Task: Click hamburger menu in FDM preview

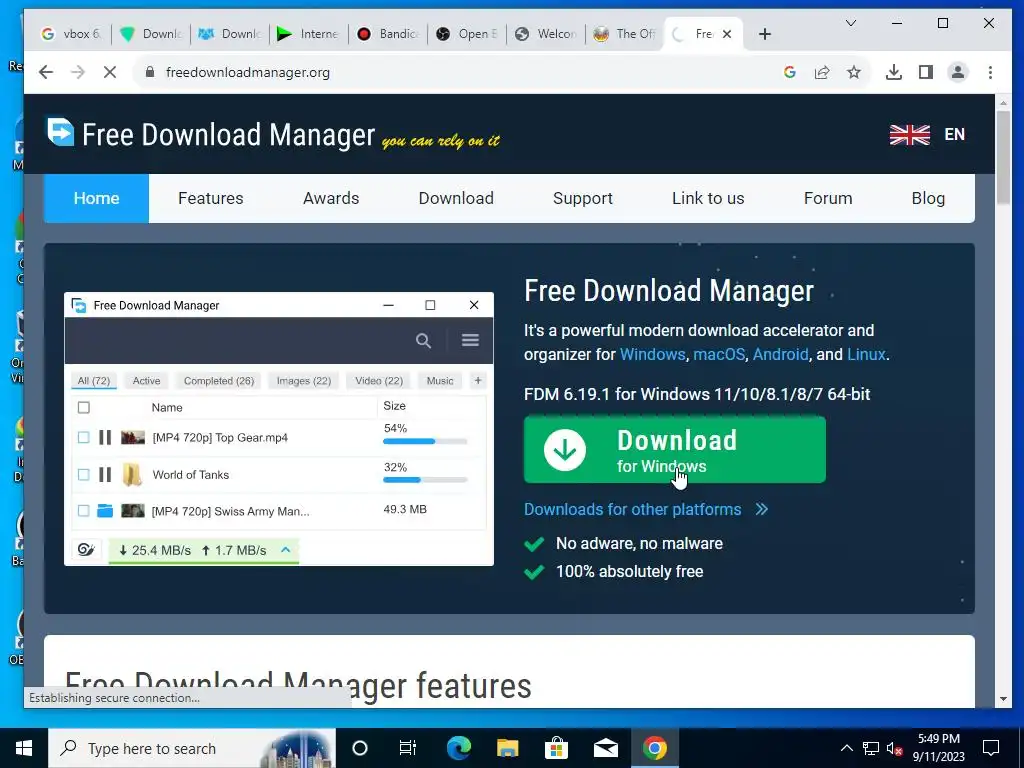Action: tap(470, 340)
